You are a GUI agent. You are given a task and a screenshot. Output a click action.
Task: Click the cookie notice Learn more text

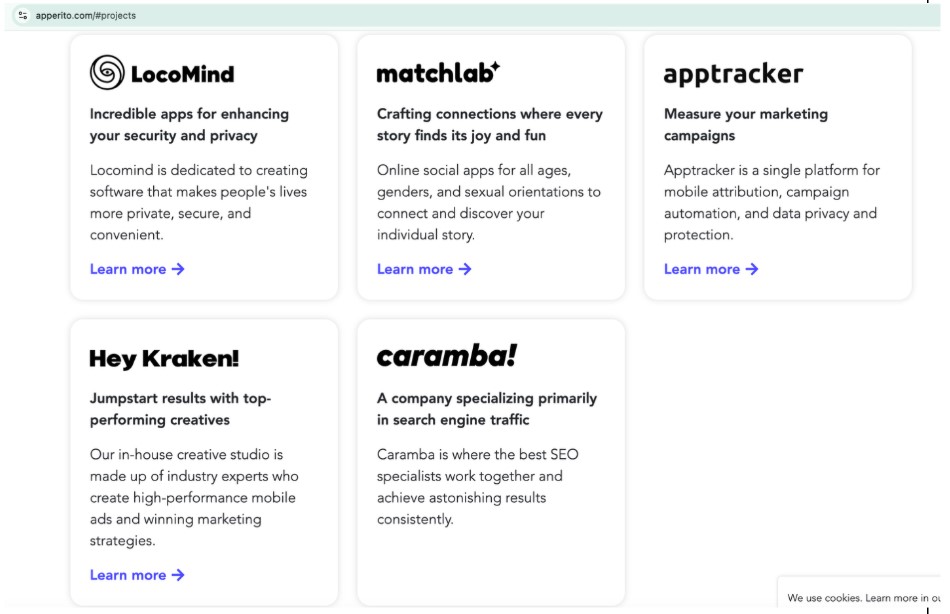point(891,598)
